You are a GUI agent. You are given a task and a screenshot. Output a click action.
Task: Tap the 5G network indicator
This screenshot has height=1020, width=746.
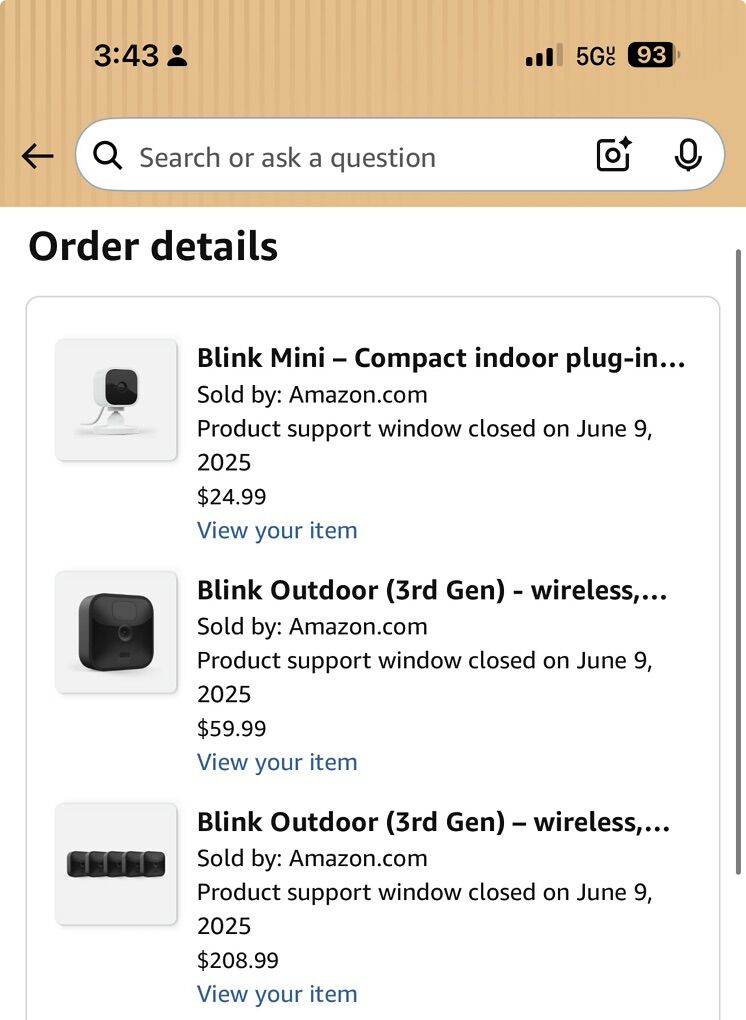click(x=595, y=56)
